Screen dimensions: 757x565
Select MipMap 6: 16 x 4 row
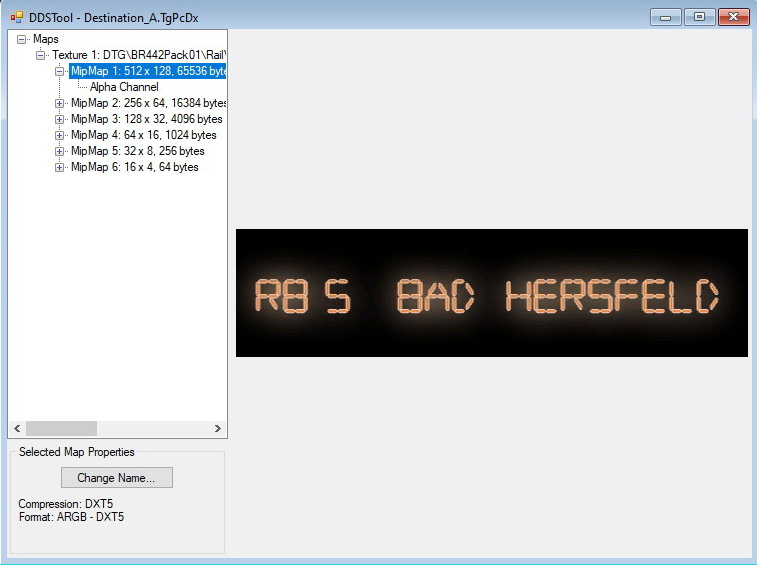[x=135, y=167]
